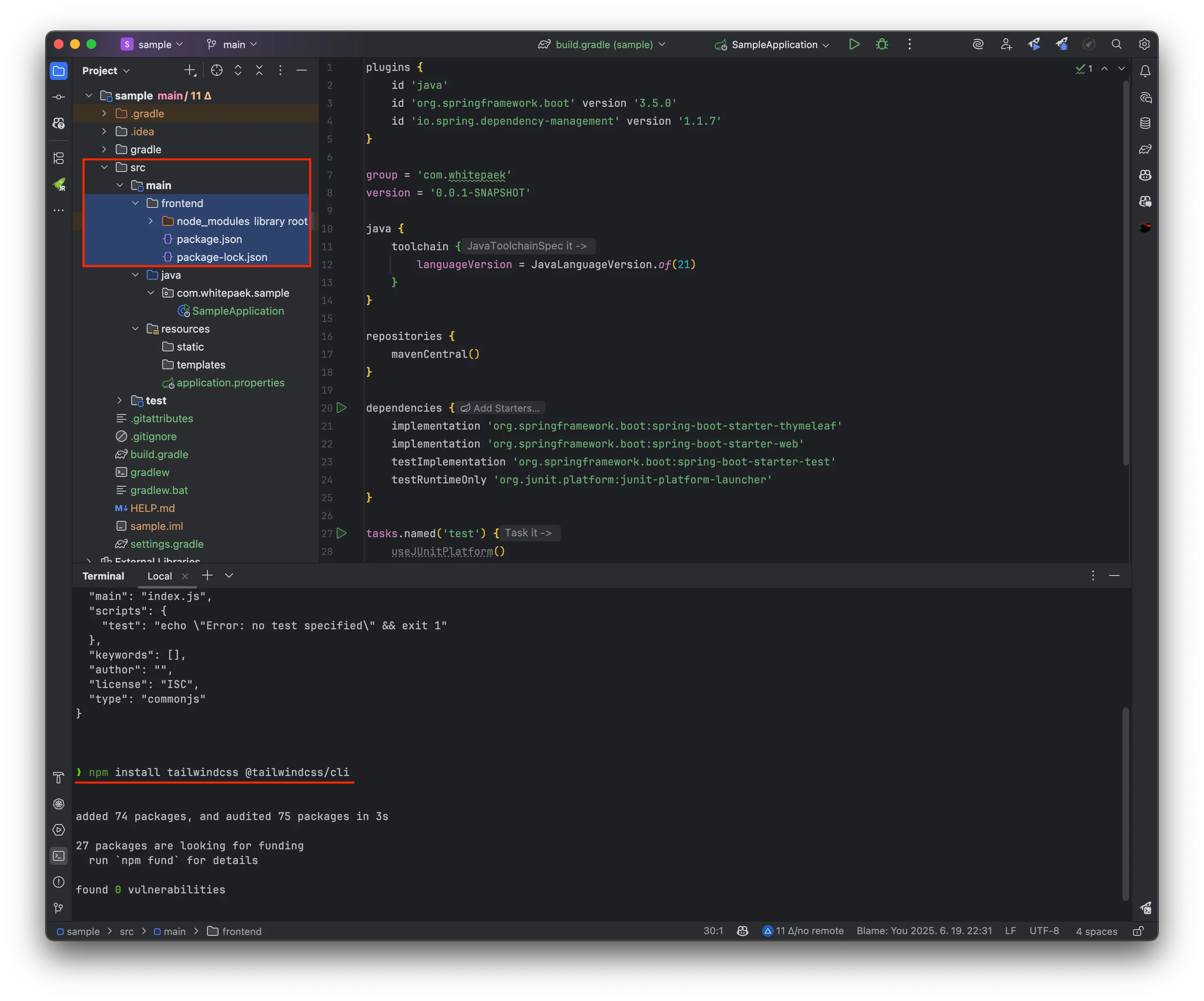Expand the node_modules library root folder

(x=150, y=221)
